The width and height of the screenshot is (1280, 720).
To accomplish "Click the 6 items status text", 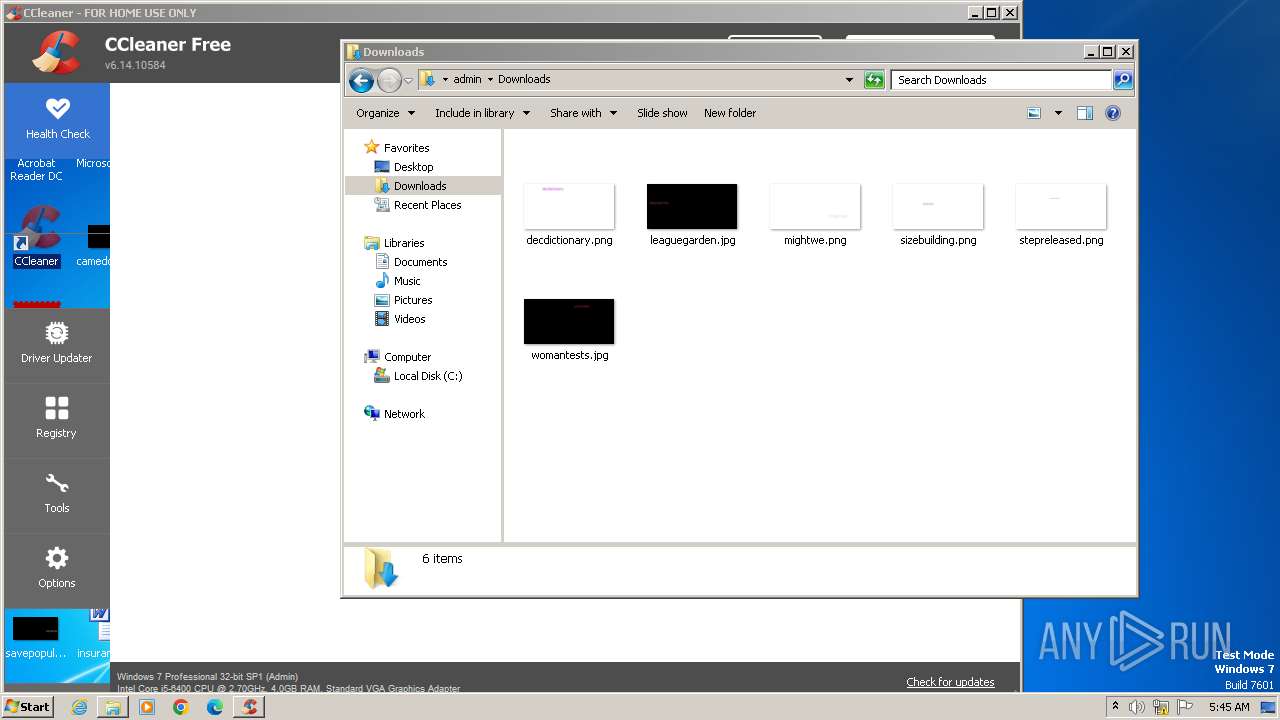I will click(x=442, y=559).
